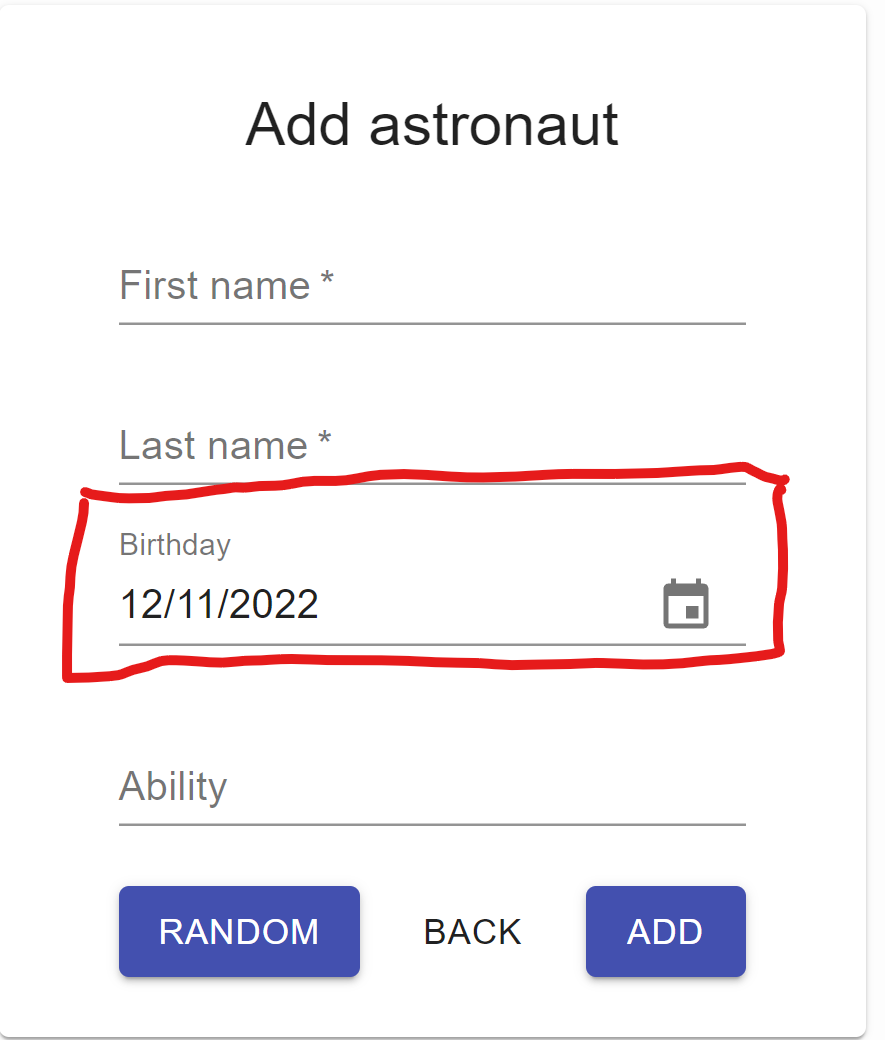Go back with the BACK button
Viewport: 885px width, 1040px height.
(472, 931)
